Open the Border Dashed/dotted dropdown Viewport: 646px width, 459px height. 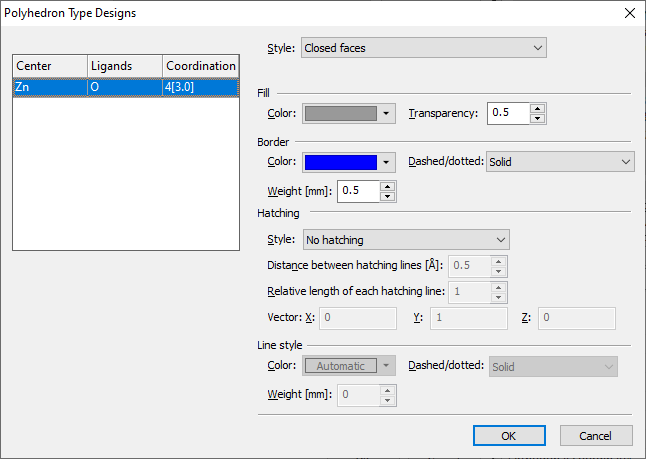tap(560, 162)
